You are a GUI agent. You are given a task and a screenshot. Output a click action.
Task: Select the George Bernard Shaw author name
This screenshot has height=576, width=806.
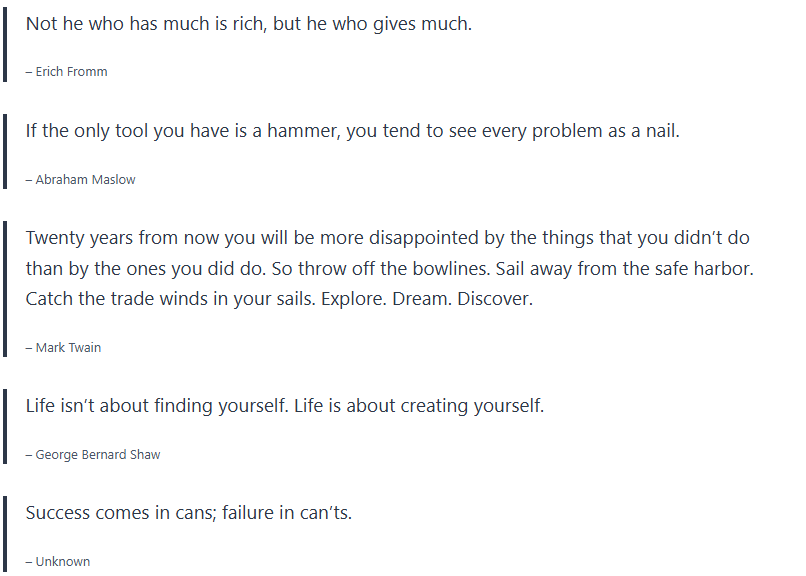[97, 455]
